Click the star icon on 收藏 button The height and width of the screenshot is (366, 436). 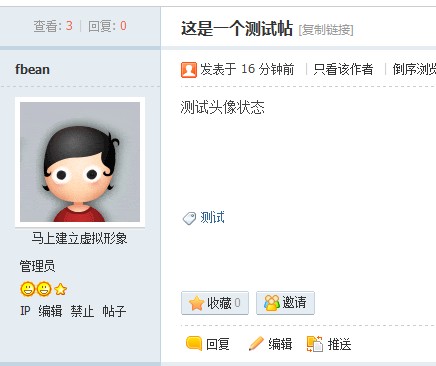[196, 303]
